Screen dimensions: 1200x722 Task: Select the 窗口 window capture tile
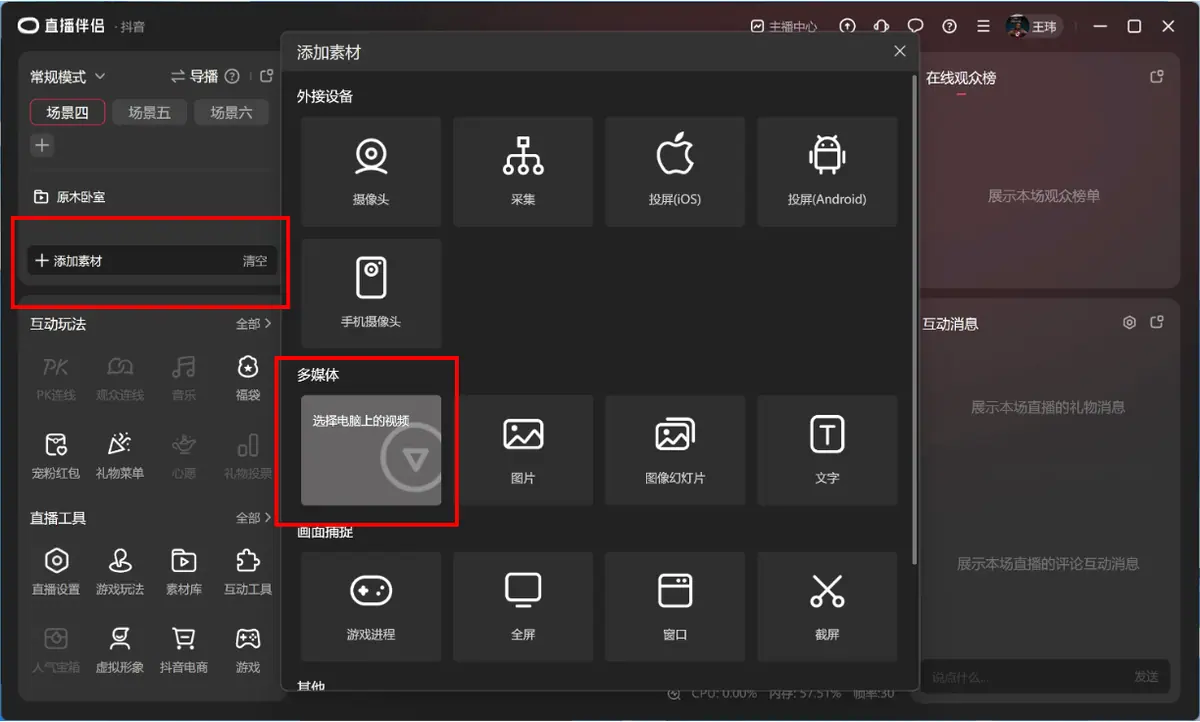(675, 606)
